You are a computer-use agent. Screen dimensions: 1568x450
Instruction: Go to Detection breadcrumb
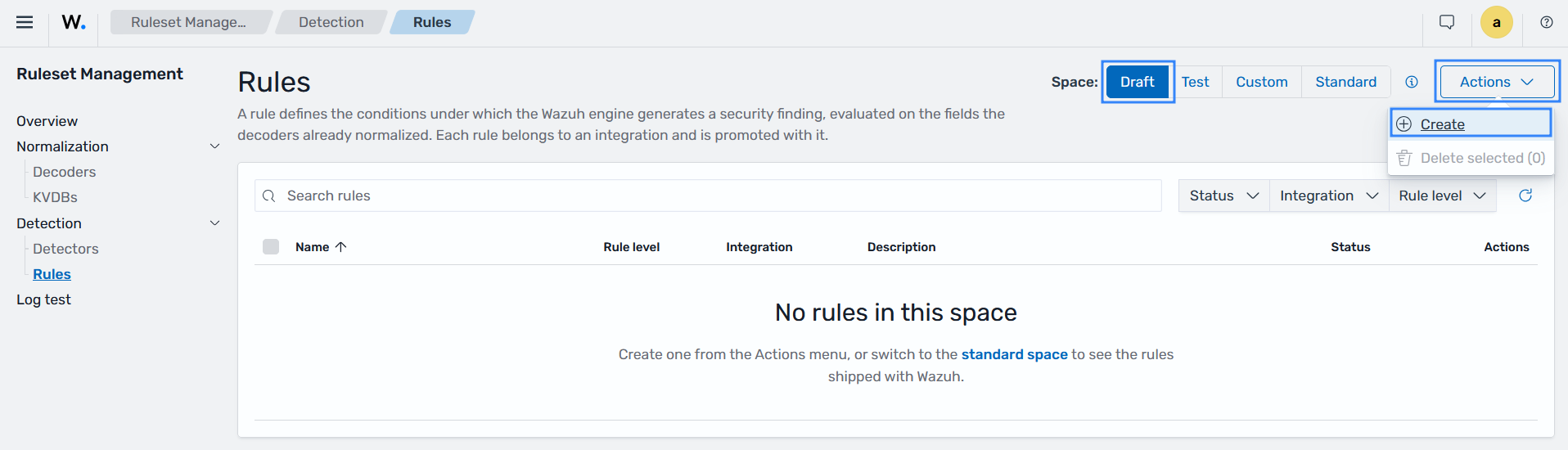tap(331, 22)
